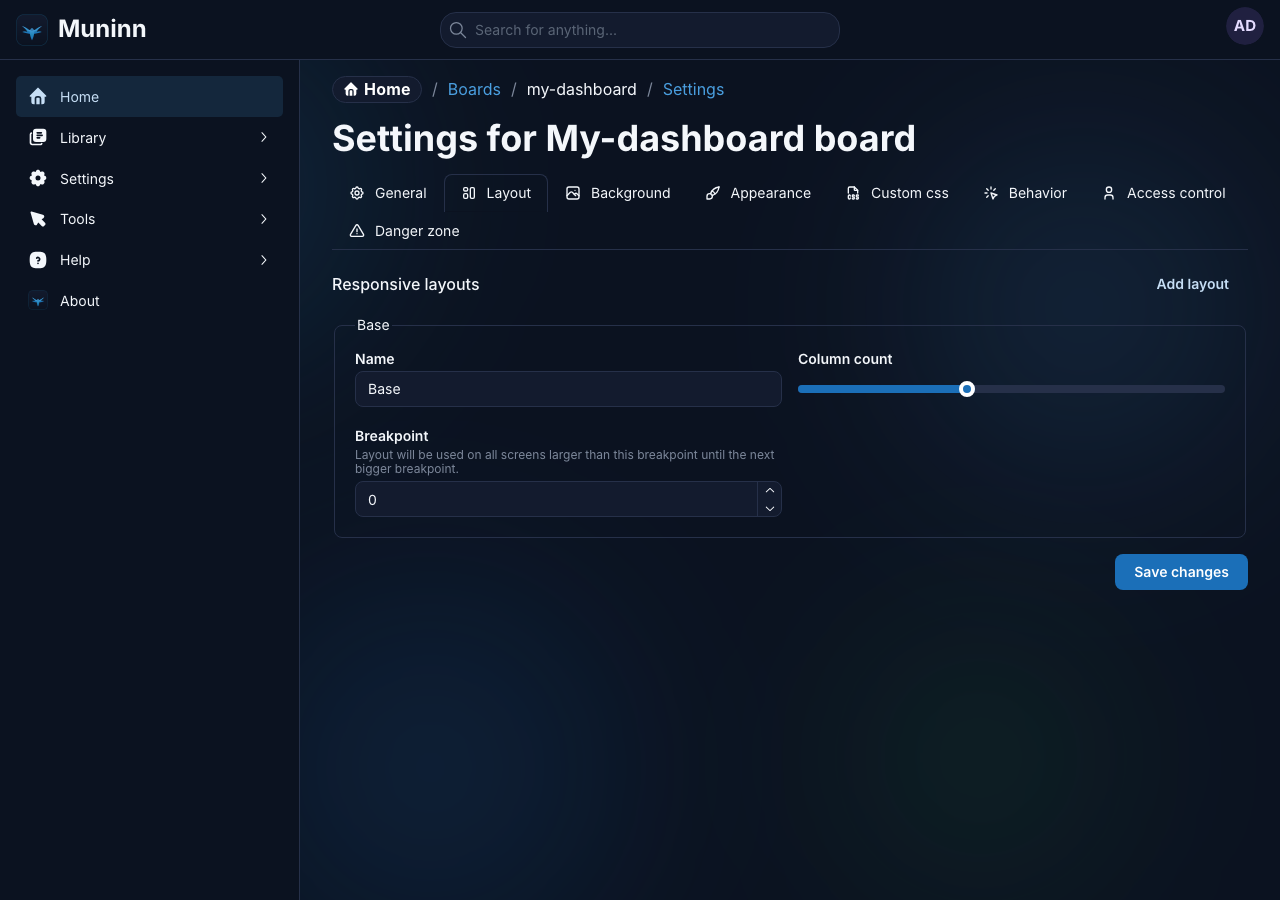The width and height of the screenshot is (1280, 900).
Task: Click the Tools cursor sidebar icon
Action: tap(38, 219)
